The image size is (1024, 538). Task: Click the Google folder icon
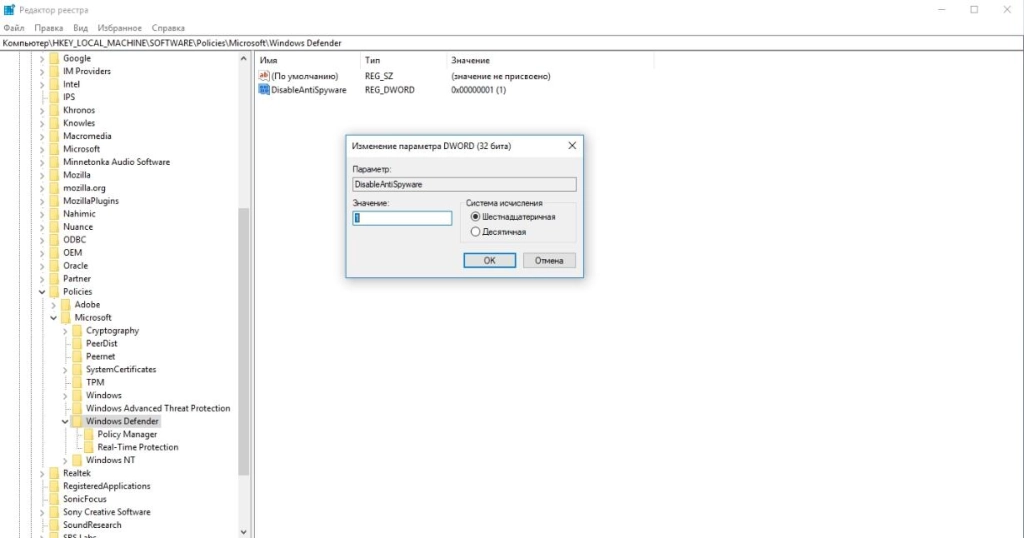[x=54, y=58]
